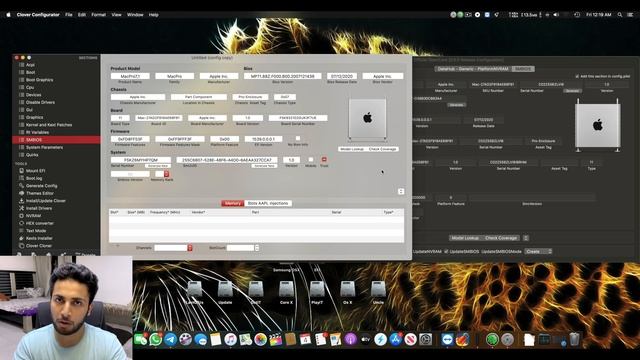
Task: Click the SlotCount stepper arrows
Action: 257,248
